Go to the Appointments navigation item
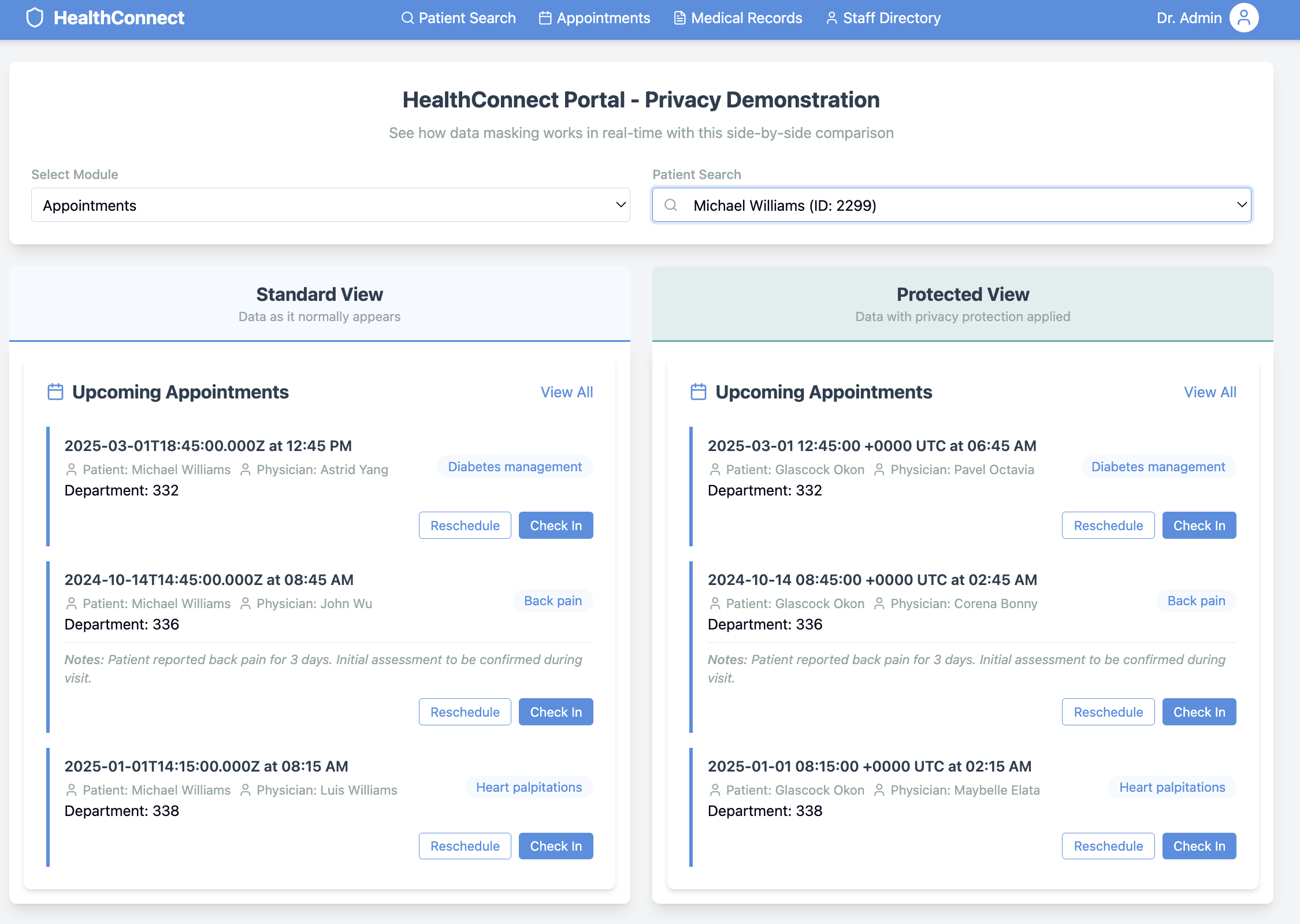Viewport: 1300px width, 924px height. [x=595, y=18]
